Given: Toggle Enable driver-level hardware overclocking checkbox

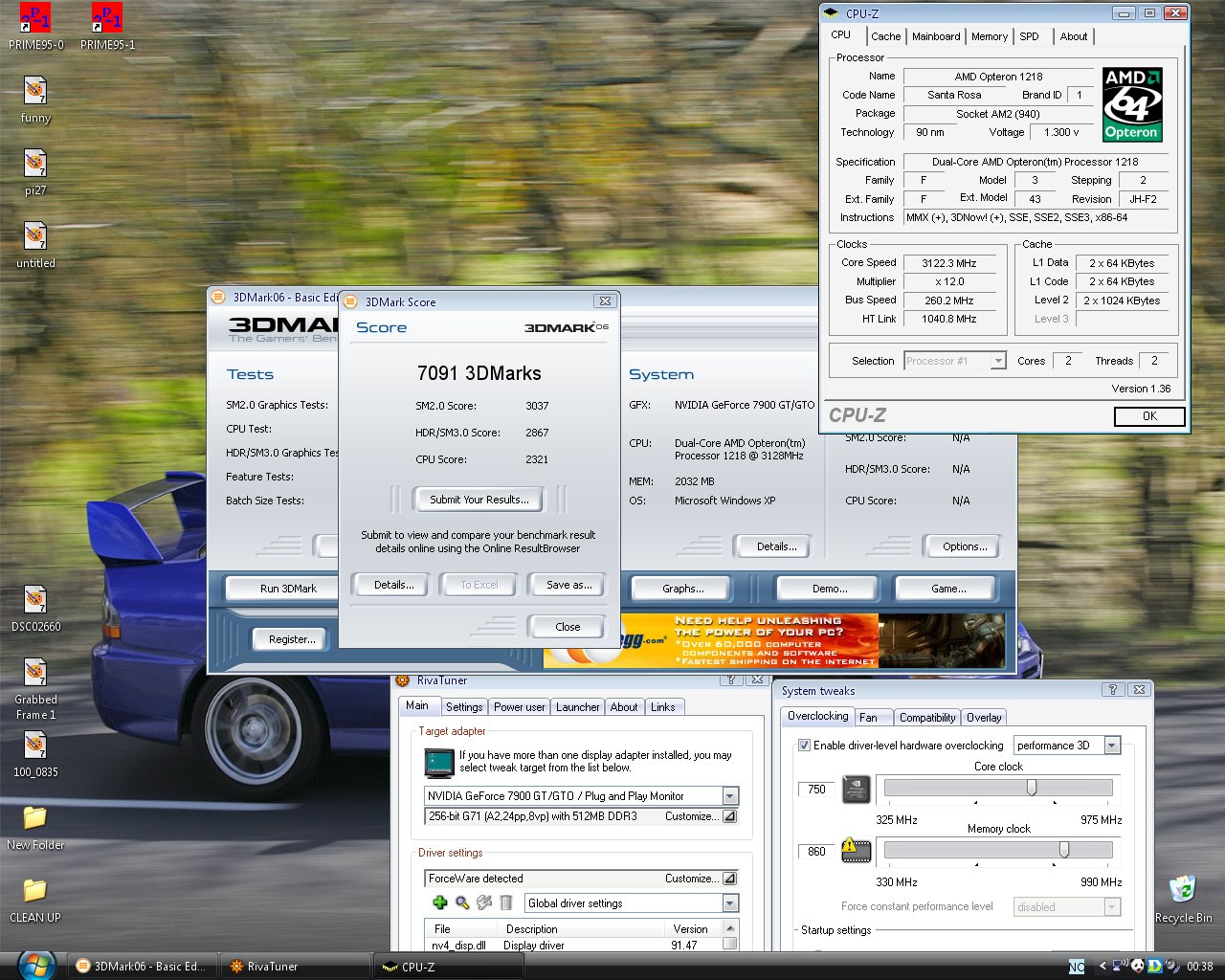Looking at the screenshot, I should tap(804, 745).
